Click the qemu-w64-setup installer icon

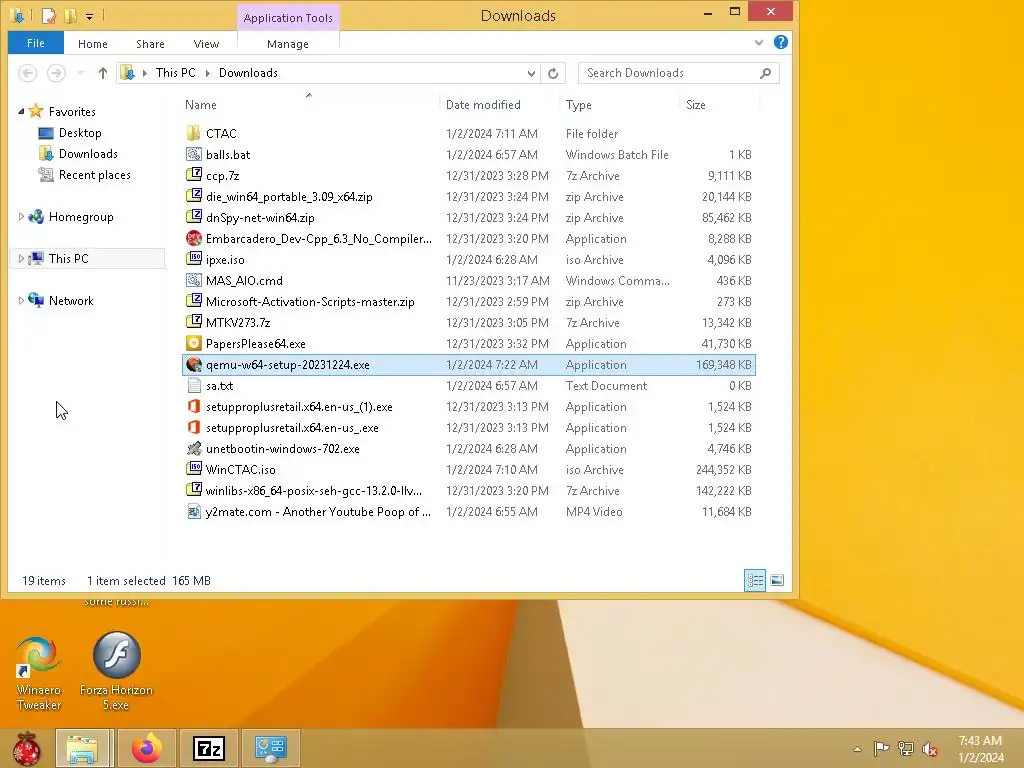tap(193, 364)
